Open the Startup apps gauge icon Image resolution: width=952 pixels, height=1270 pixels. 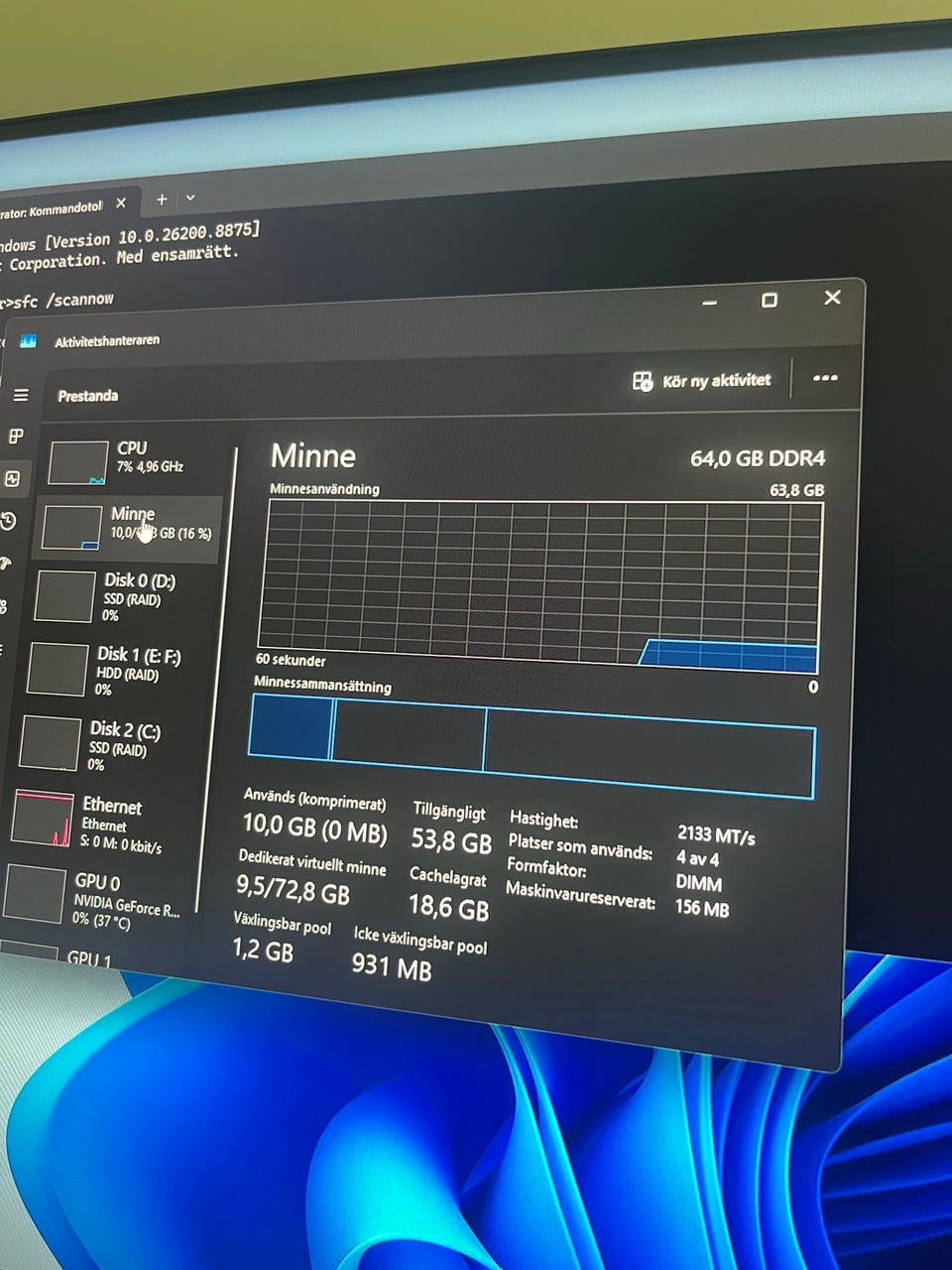(5, 564)
